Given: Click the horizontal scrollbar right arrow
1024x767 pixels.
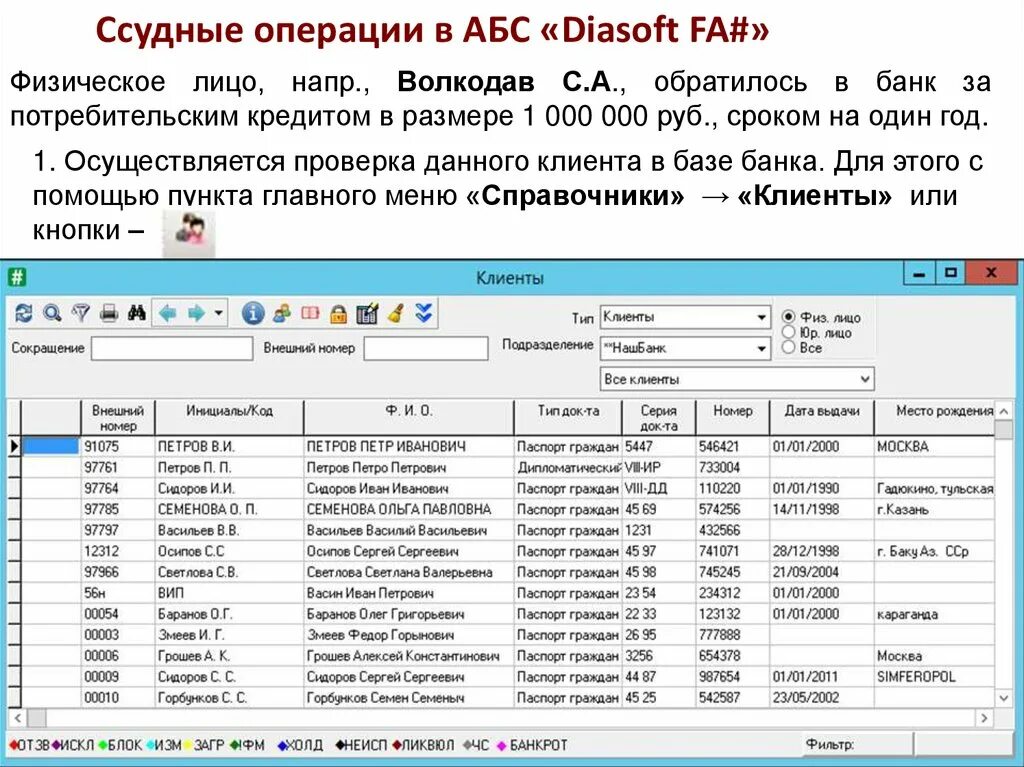Looking at the screenshot, I should [x=984, y=718].
